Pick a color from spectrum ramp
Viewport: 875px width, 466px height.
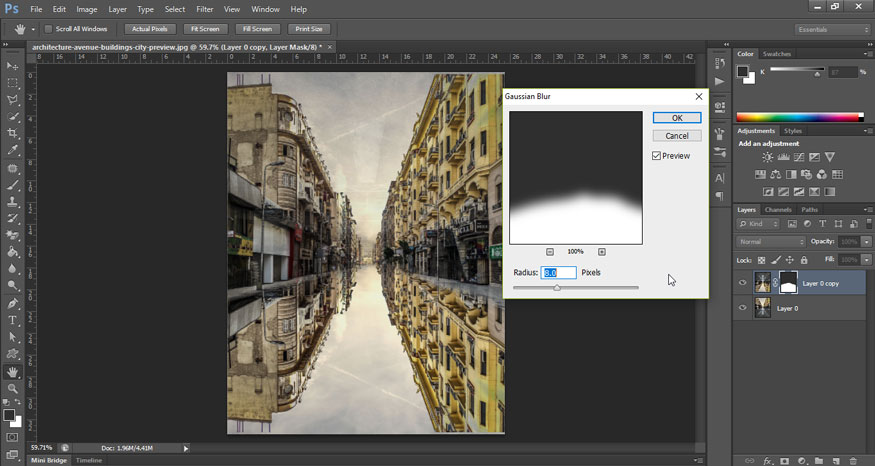coord(800,117)
